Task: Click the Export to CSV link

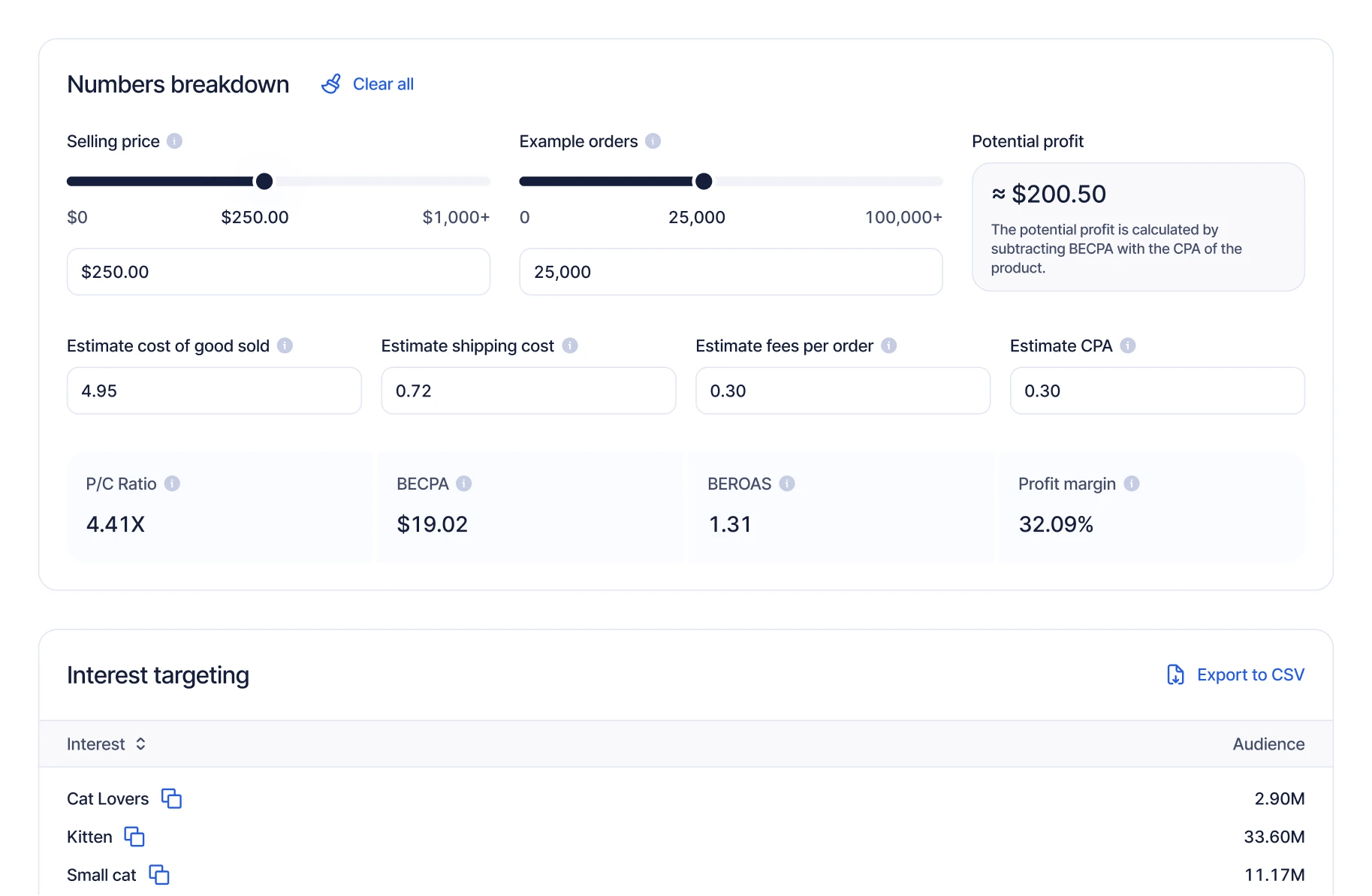Action: 1250,674
